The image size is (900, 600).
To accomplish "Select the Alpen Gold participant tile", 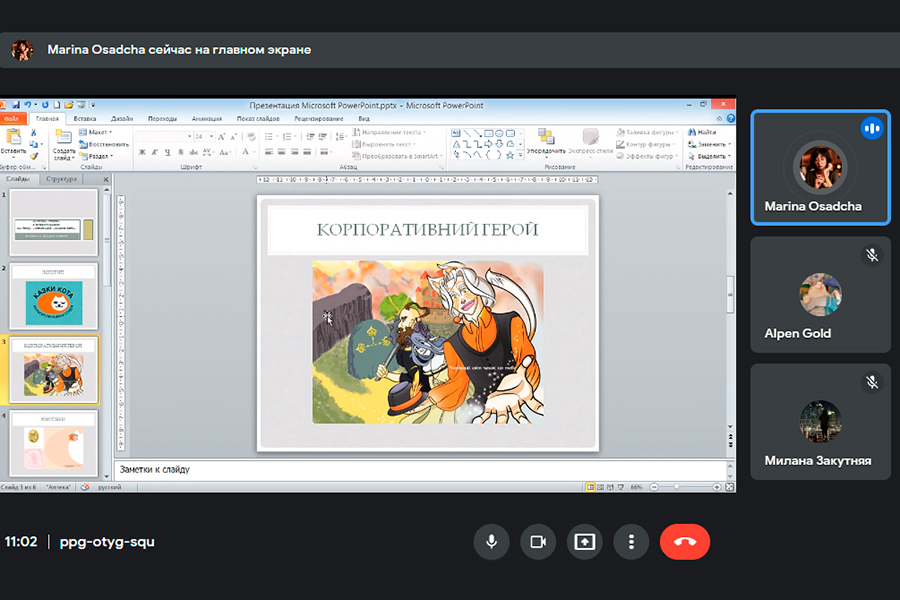I will pyautogui.click(x=820, y=295).
